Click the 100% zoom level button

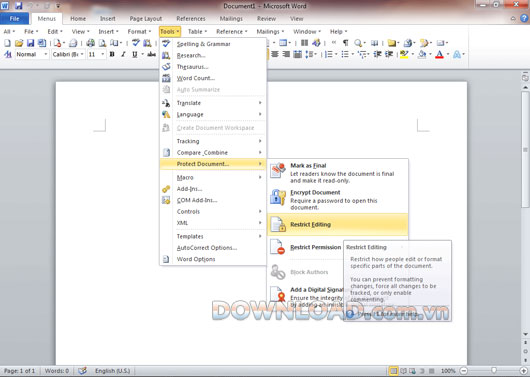[448, 371]
